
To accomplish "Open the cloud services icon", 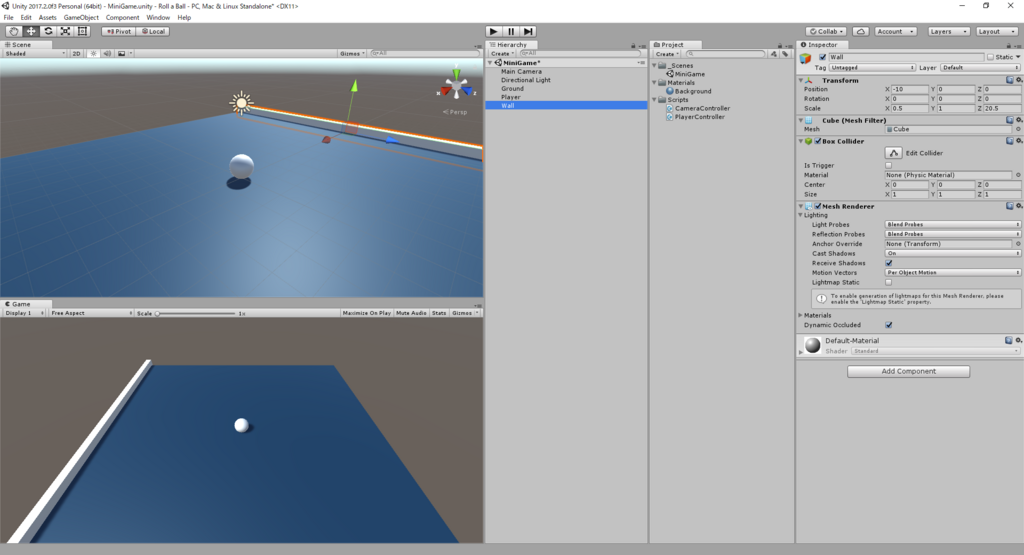I will pos(861,31).
